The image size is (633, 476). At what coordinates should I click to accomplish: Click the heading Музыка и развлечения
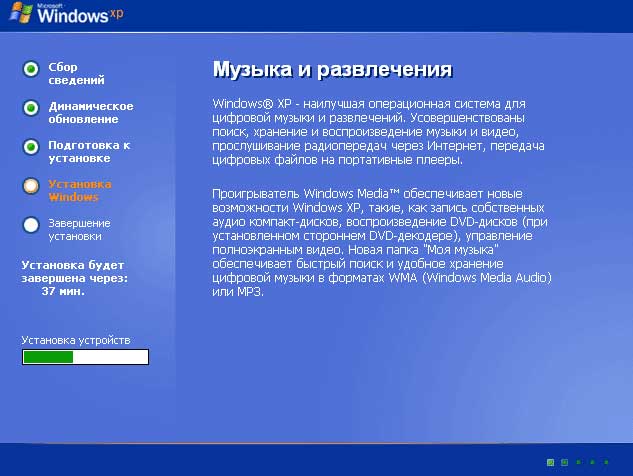(x=332, y=69)
